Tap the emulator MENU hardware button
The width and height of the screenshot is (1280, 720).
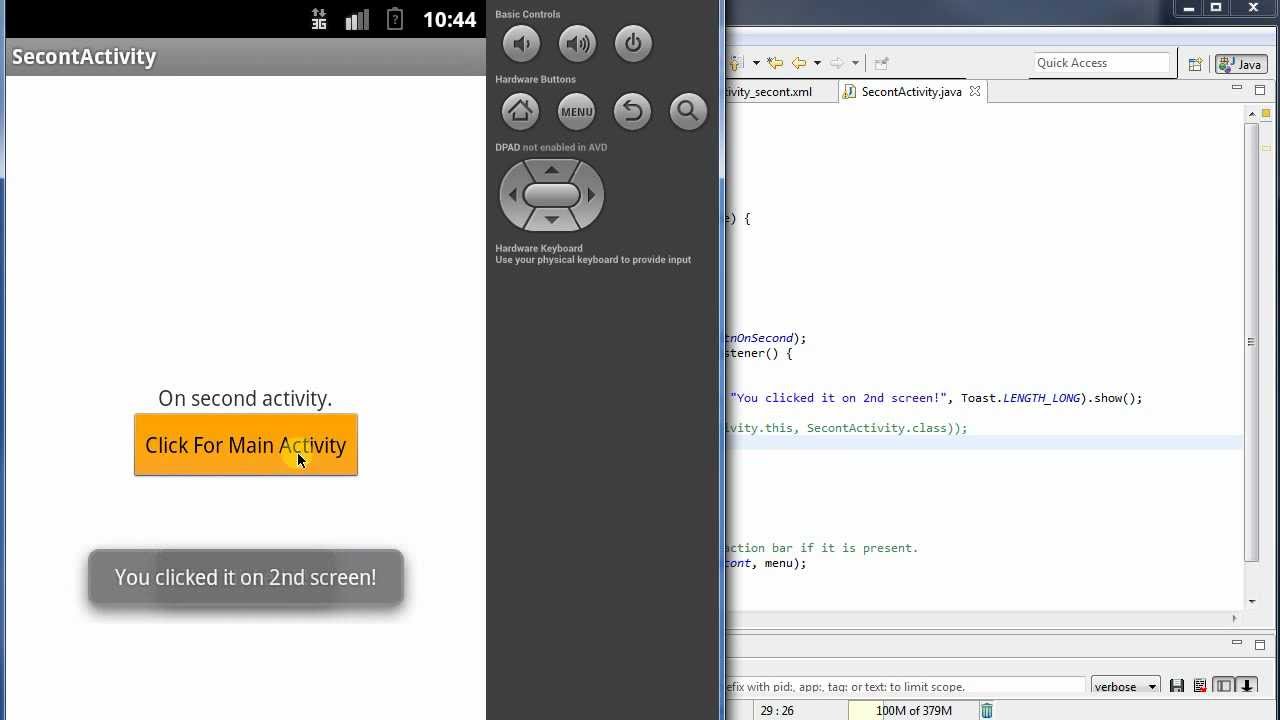[576, 111]
